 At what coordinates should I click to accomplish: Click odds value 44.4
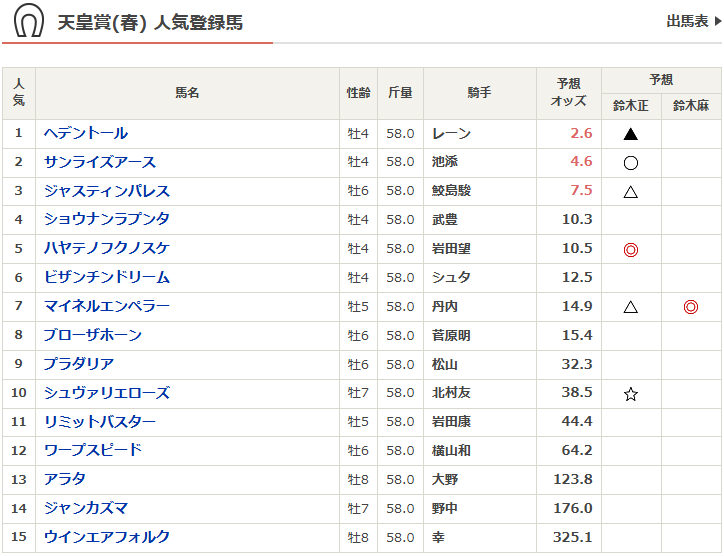coord(577,422)
